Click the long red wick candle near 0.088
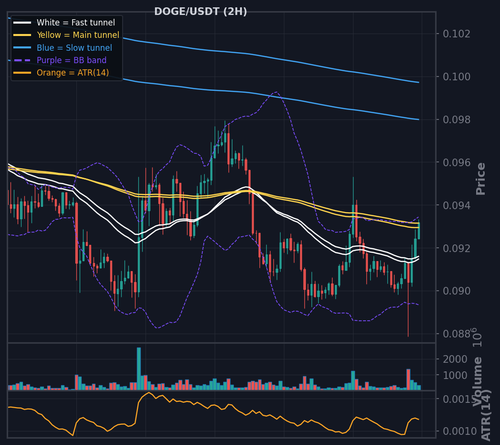500x445 pixels. [408, 299]
